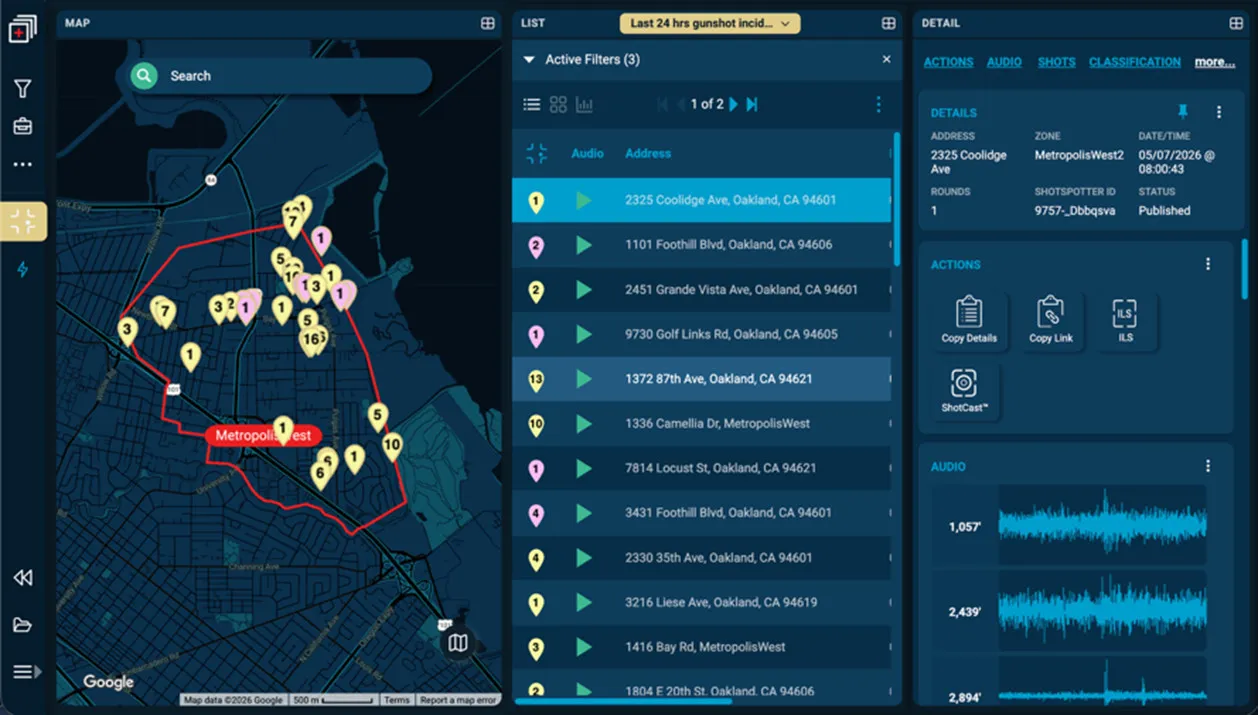Open Audio card vertical dots menu
The width and height of the screenshot is (1258, 715).
(1208, 466)
